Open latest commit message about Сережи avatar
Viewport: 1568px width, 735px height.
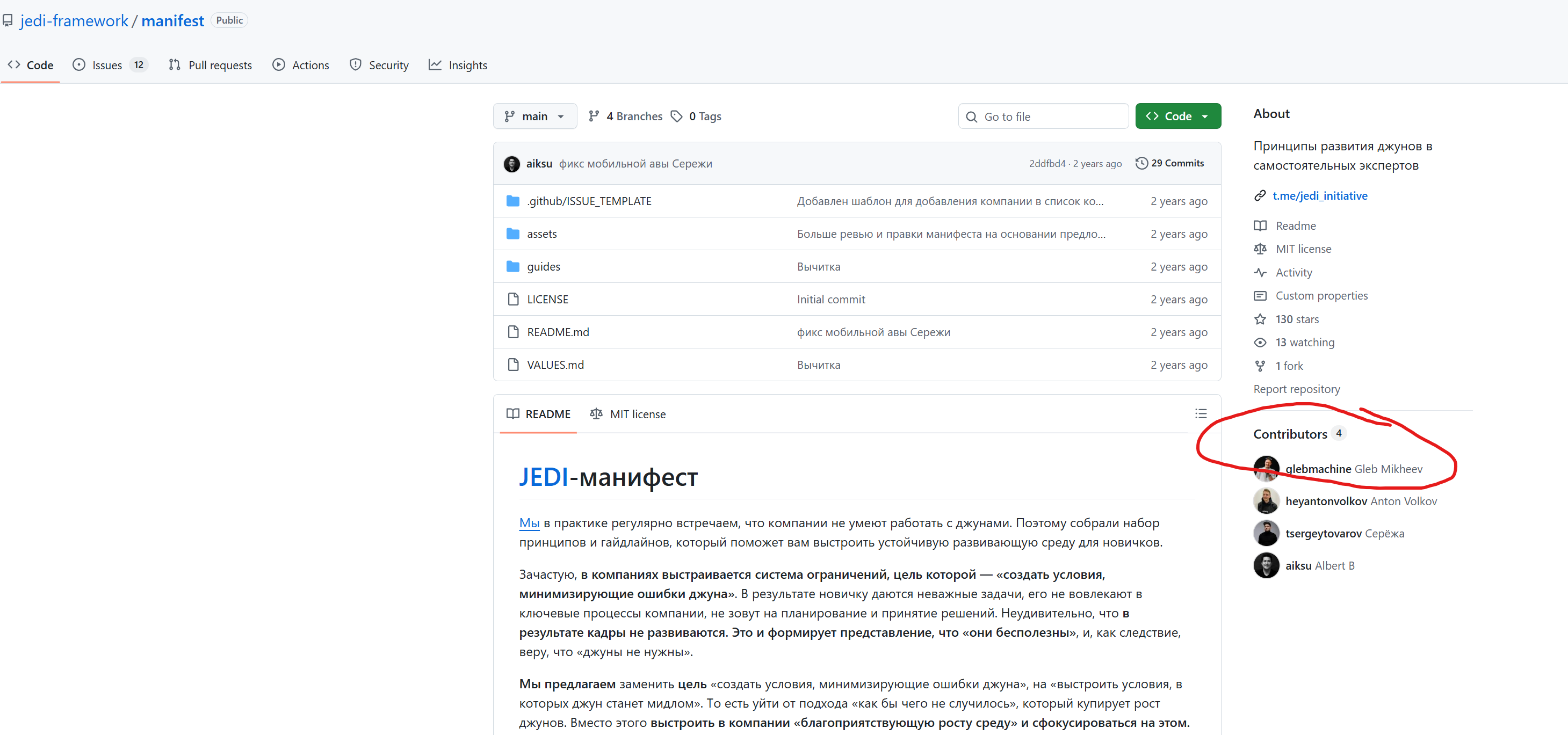pos(635,164)
